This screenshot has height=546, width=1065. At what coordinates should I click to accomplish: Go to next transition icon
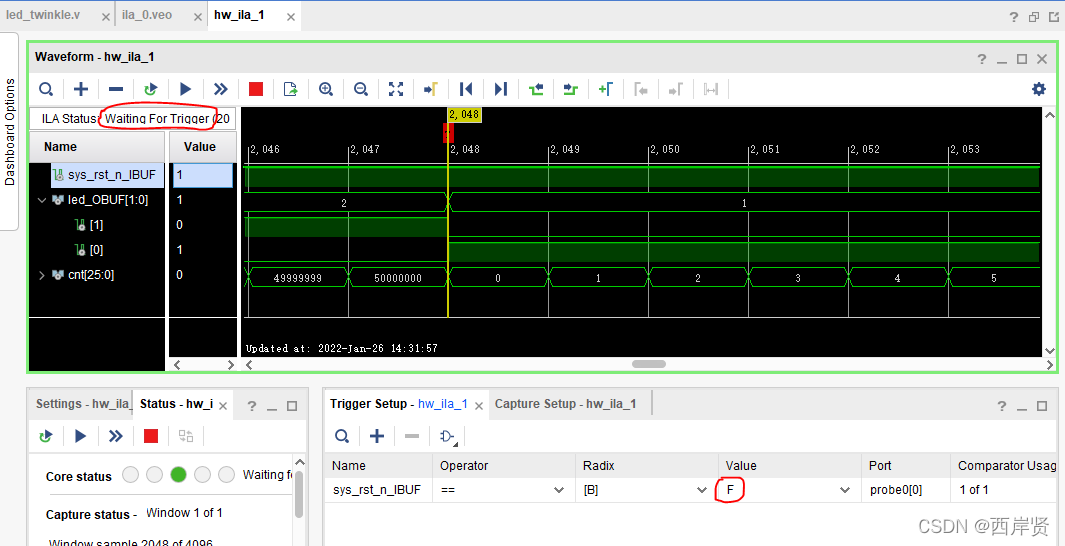pos(571,89)
